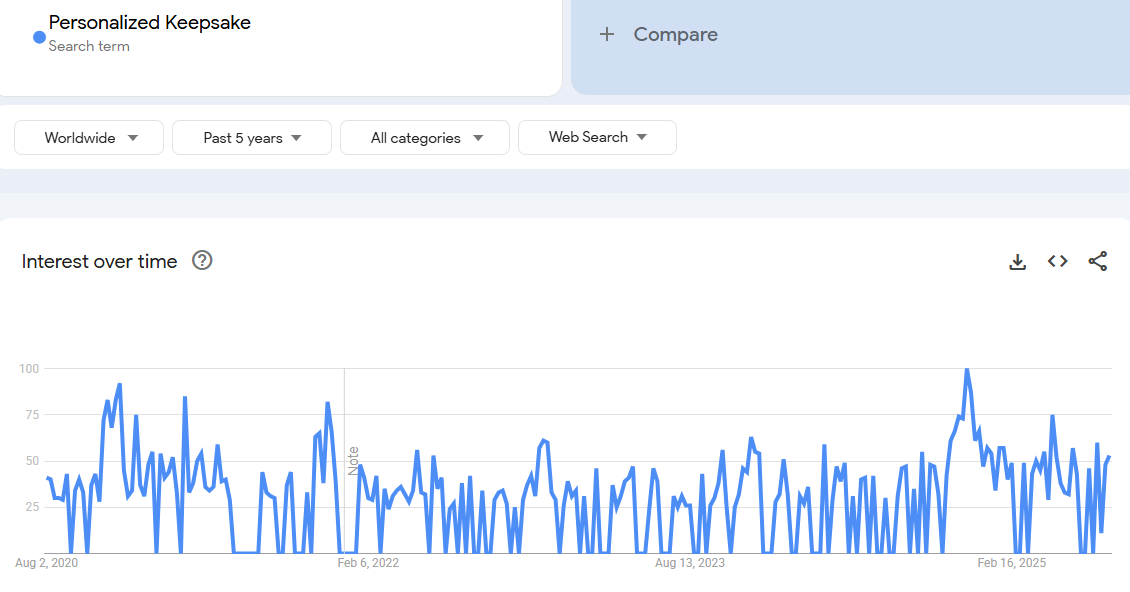Change the Web Search type dropdown
This screenshot has height=592, width=1130.
point(597,138)
